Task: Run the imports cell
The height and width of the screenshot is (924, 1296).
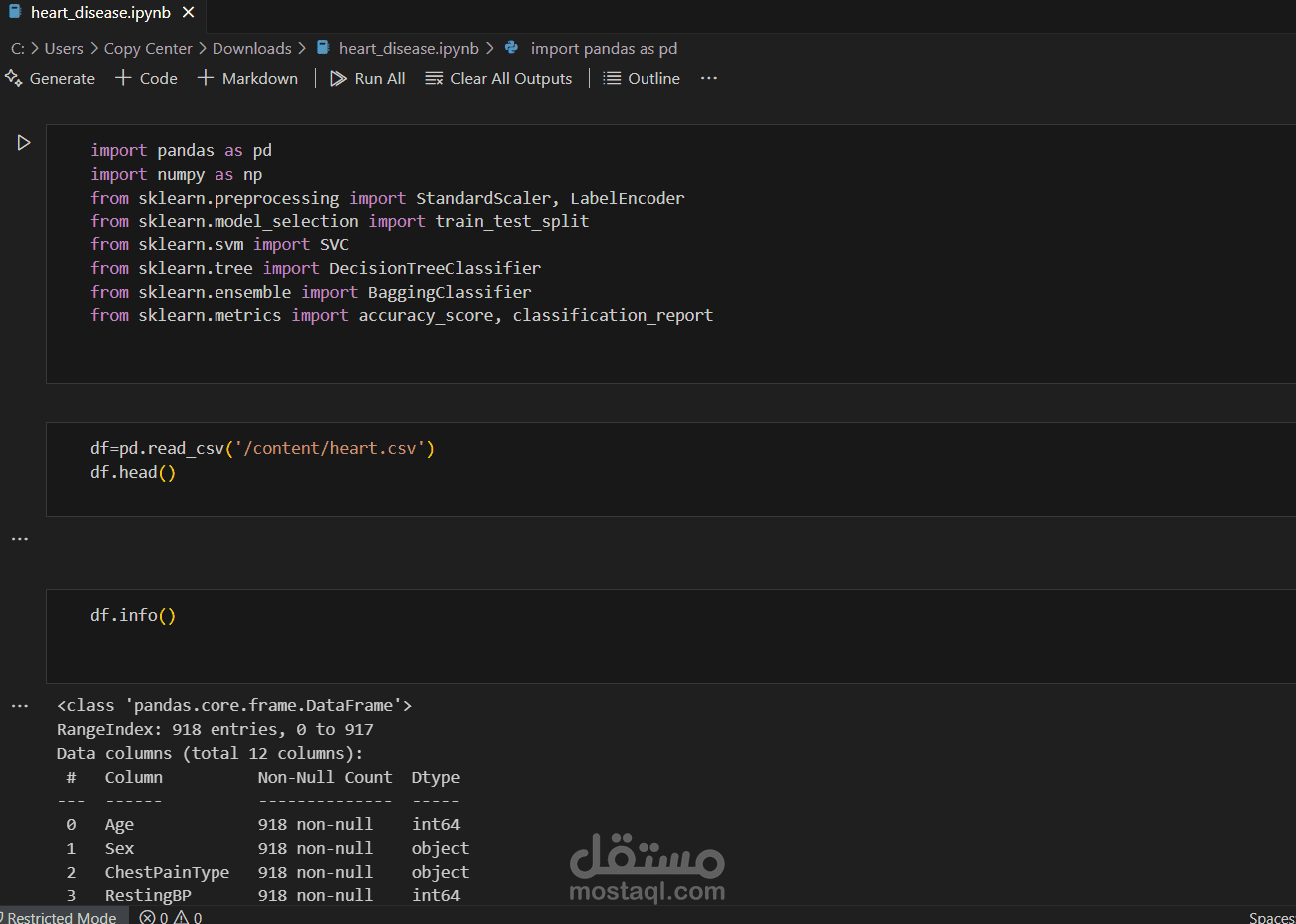Action: [24, 143]
